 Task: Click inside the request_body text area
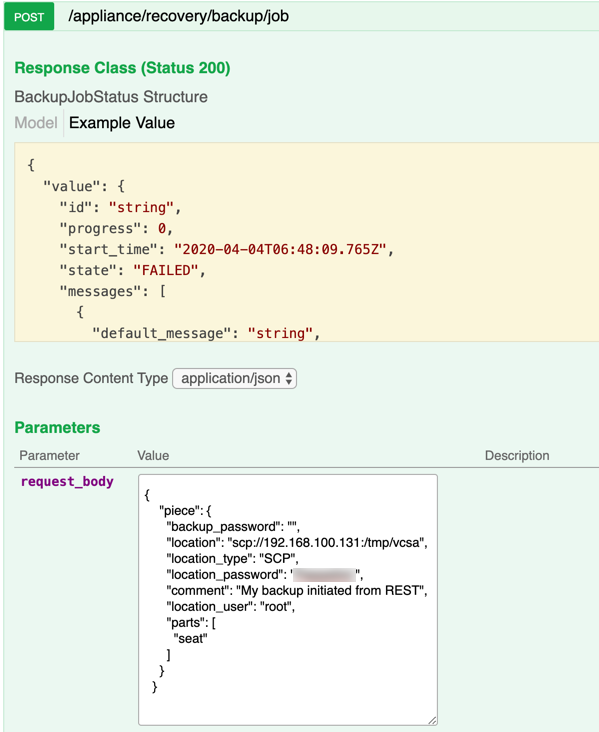click(288, 599)
